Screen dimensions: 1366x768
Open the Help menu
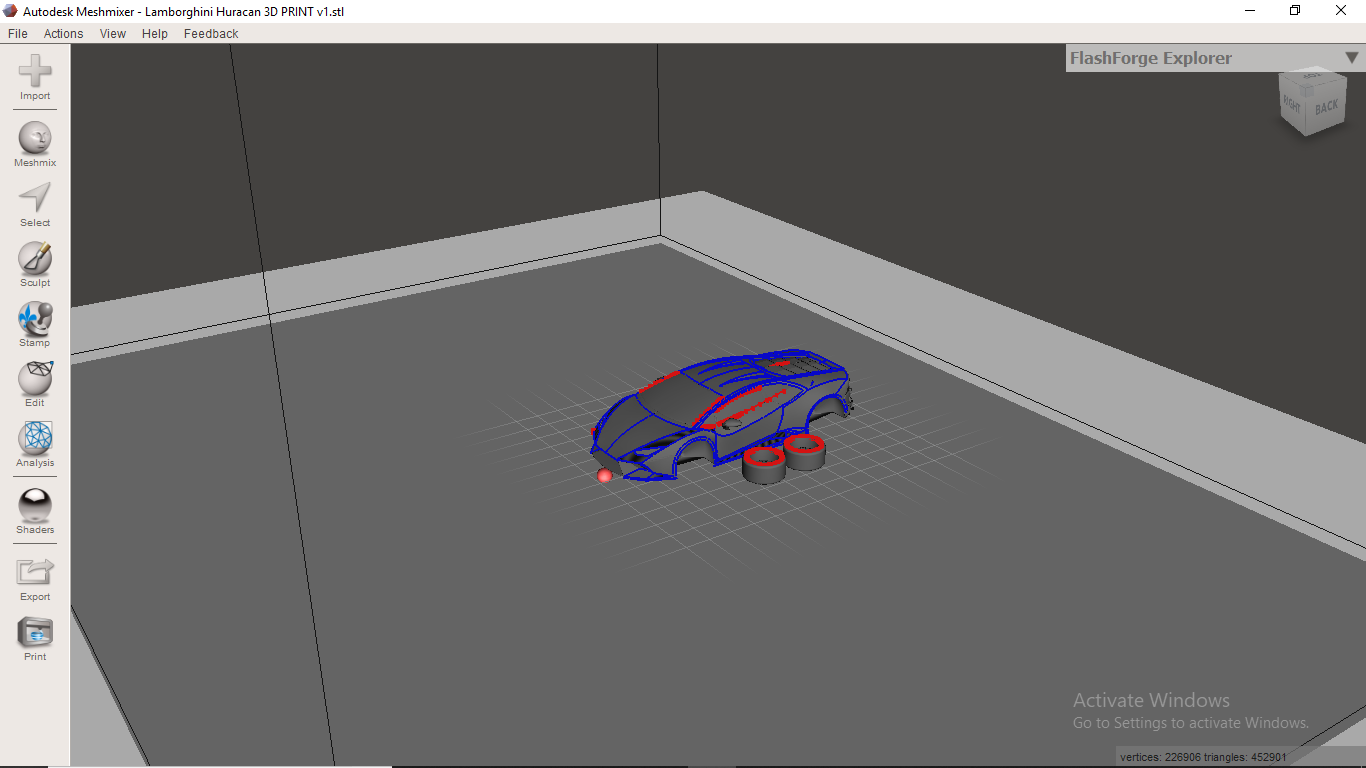pos(155,34)
